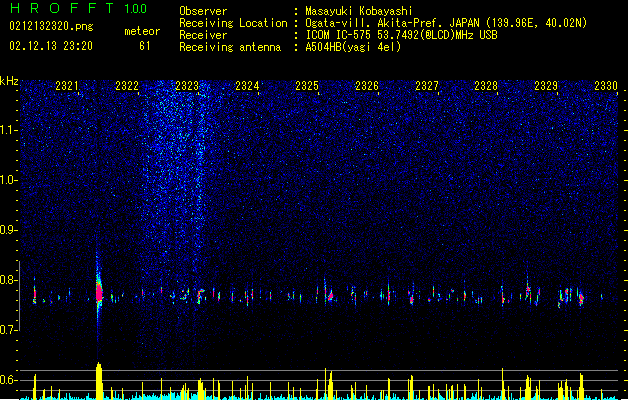The height and width of the screenshot is (400, 629).
Task: Select the file name 0212132320.png
Action: (x=51, y=26)
